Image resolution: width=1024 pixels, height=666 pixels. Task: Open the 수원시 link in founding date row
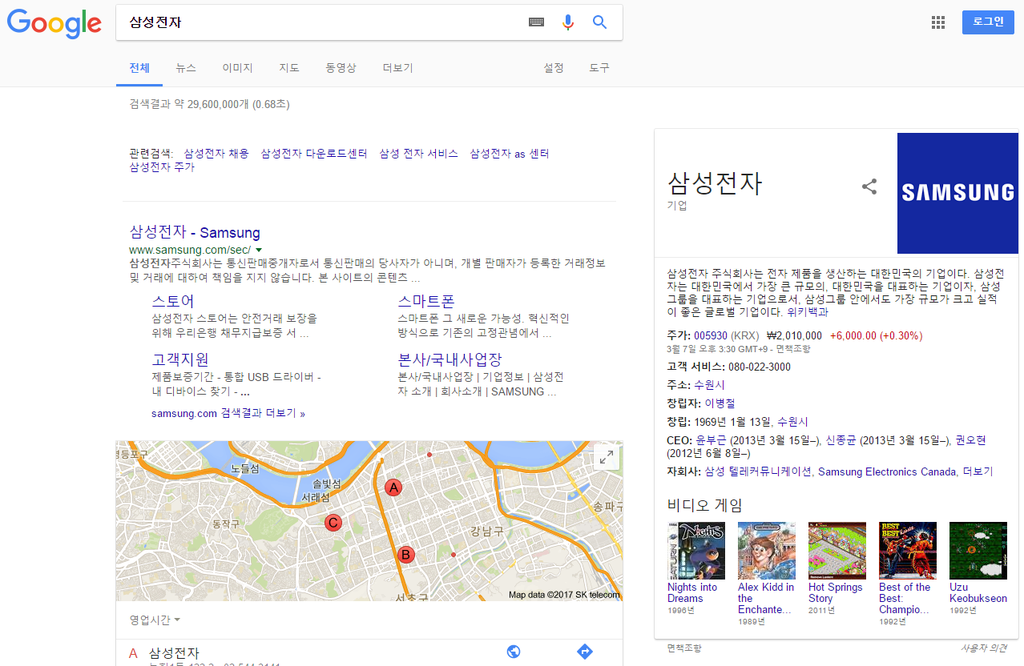tap(793, 422)
